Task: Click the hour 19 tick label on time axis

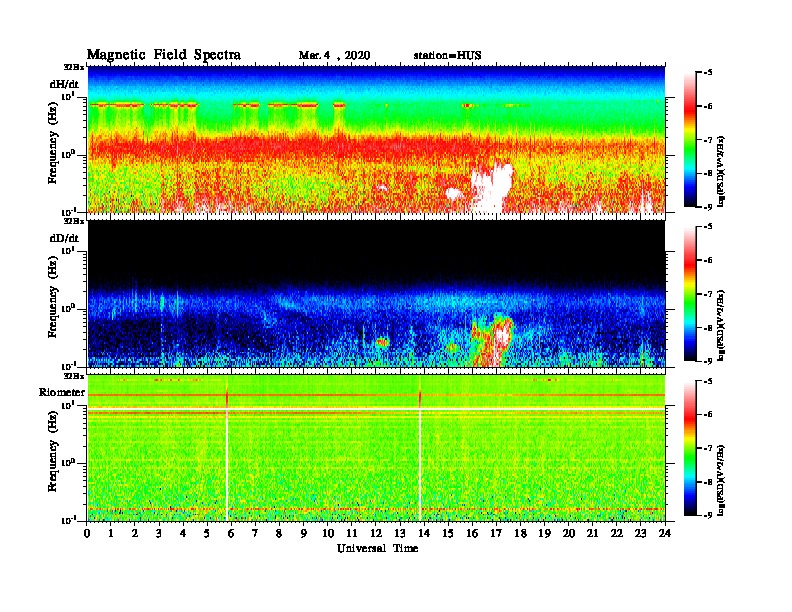Action: [x=544, y=533]
